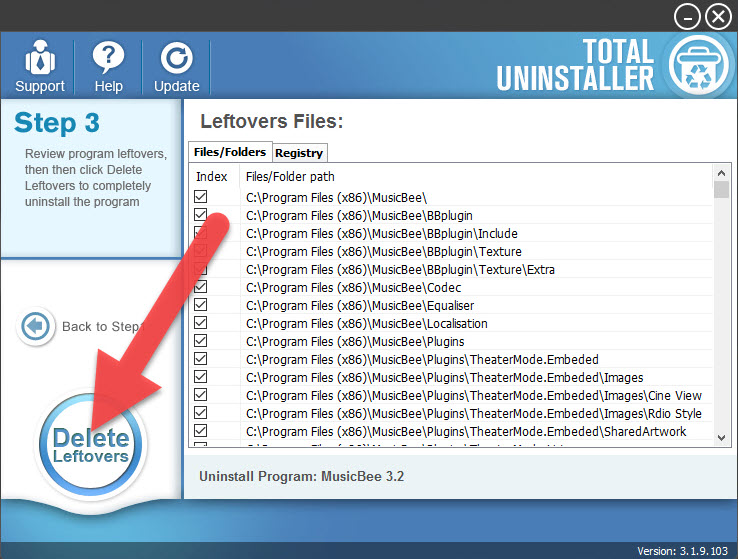This screenshot has width=738, height=559.
Task: Uncheck the MusicBee\ root folder checkbox
Action: click(201, 197)
